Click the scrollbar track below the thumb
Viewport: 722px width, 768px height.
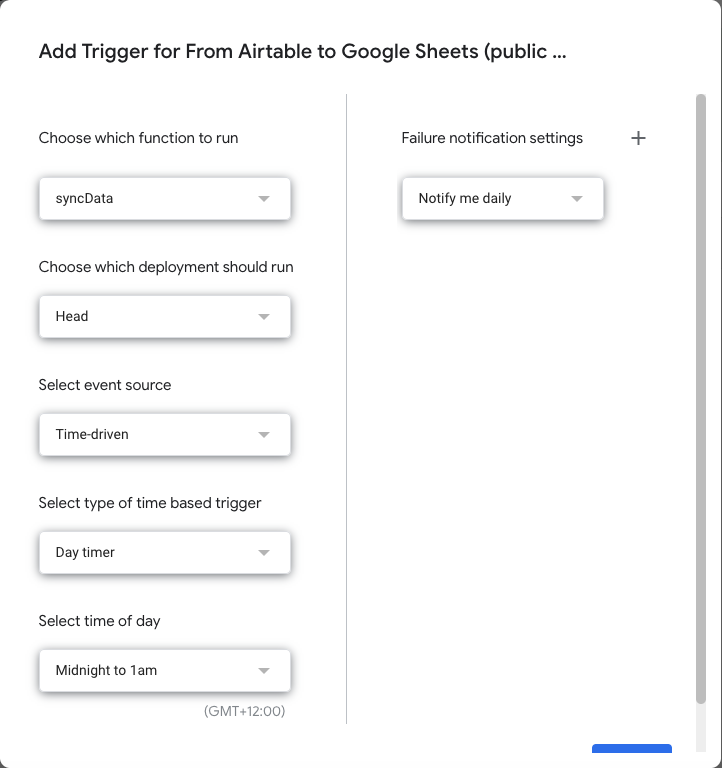point(701,728)
